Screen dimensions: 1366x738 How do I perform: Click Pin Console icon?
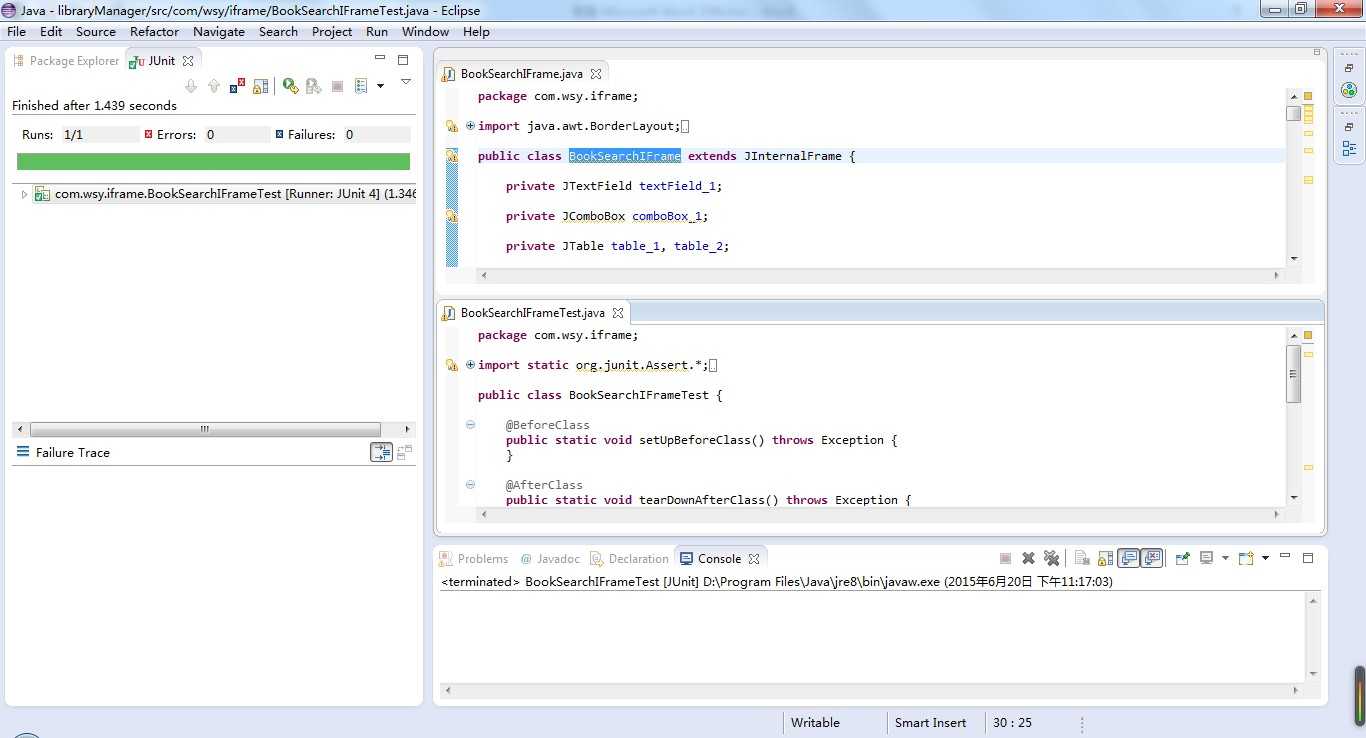(x=1182, y=558)
